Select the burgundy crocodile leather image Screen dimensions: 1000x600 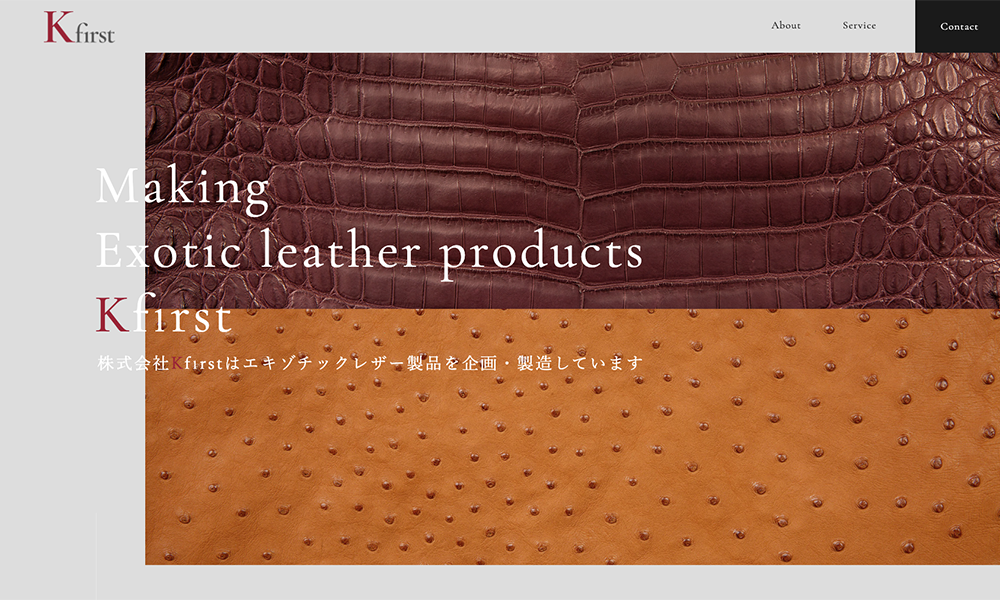[572, 181]
